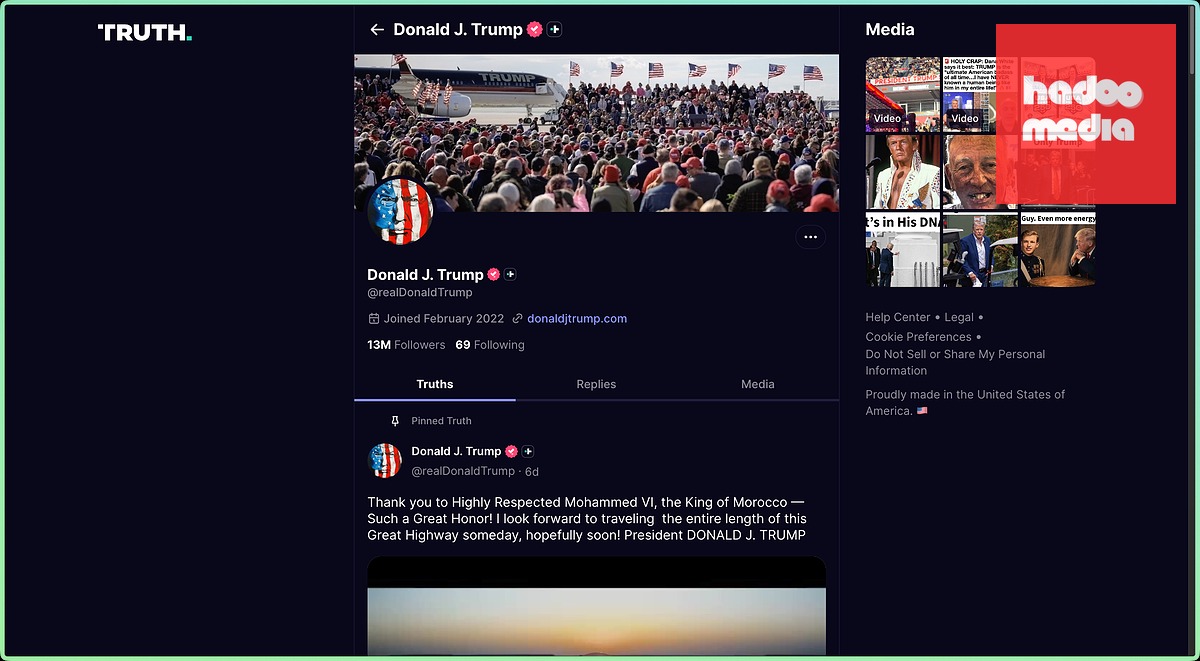Open the rally crowd banner image
The width and height of the screenshot is (1200, 661).
pyautogui.click(x=596, y=133)
